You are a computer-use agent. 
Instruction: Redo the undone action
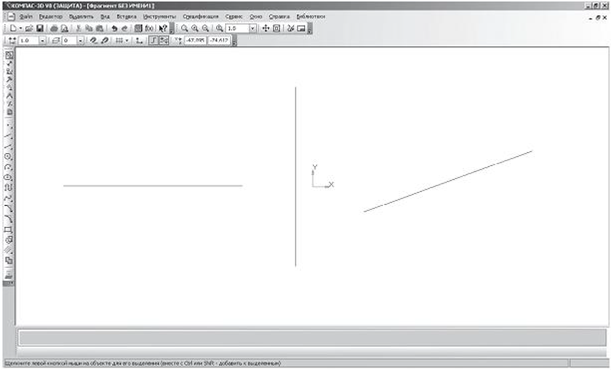point(124,28)
